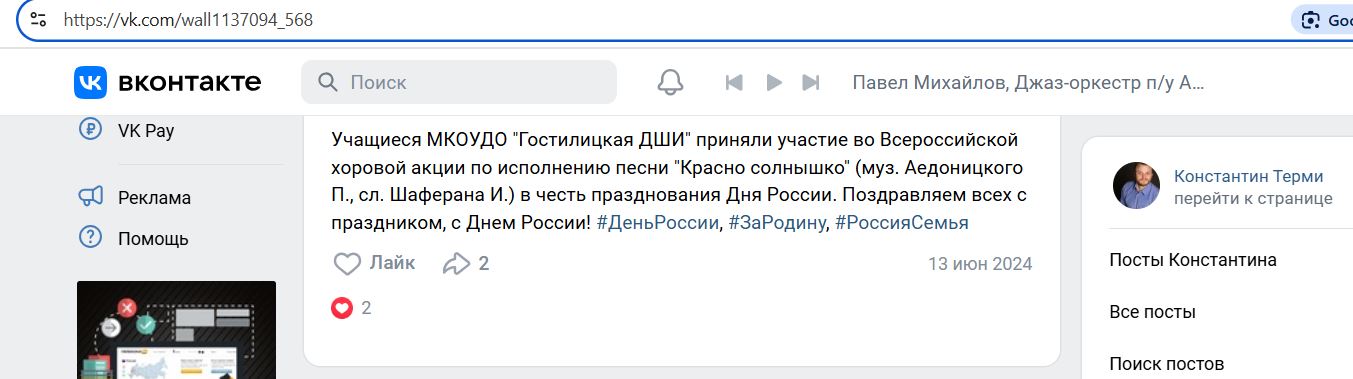Share the post via arrow icon

[466, 264]
